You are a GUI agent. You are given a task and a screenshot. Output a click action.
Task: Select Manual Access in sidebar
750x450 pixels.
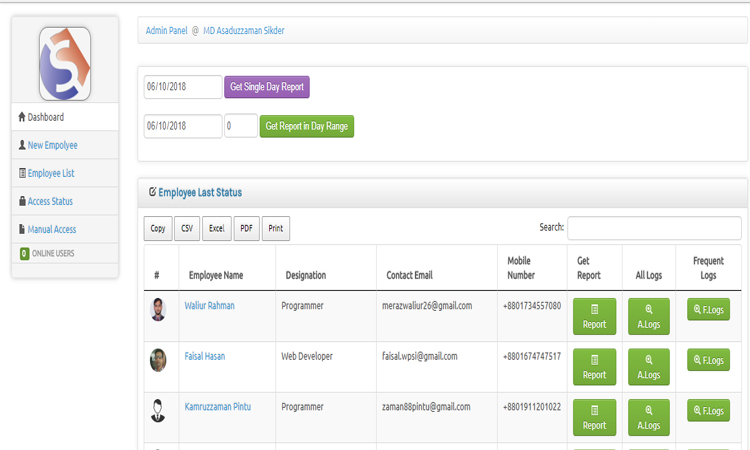tap(52, 229)
